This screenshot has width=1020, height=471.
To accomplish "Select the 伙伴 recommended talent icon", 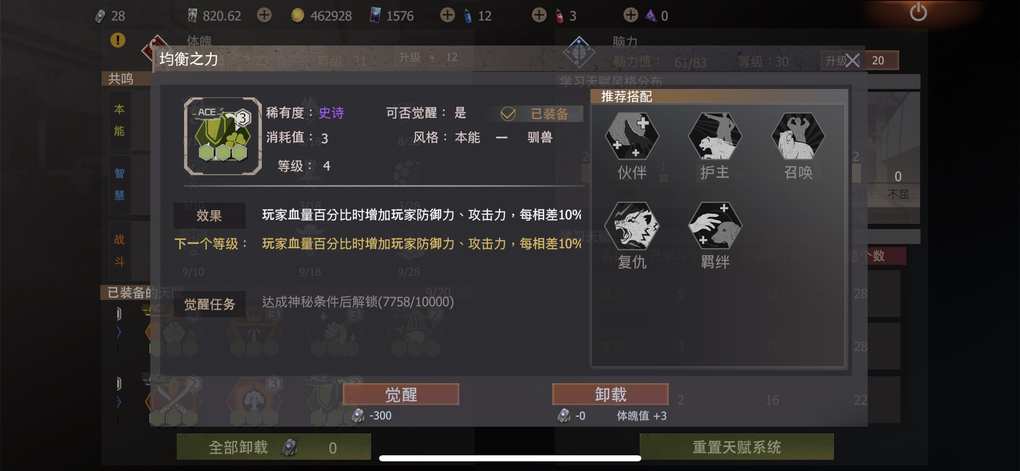I will 632,137.
